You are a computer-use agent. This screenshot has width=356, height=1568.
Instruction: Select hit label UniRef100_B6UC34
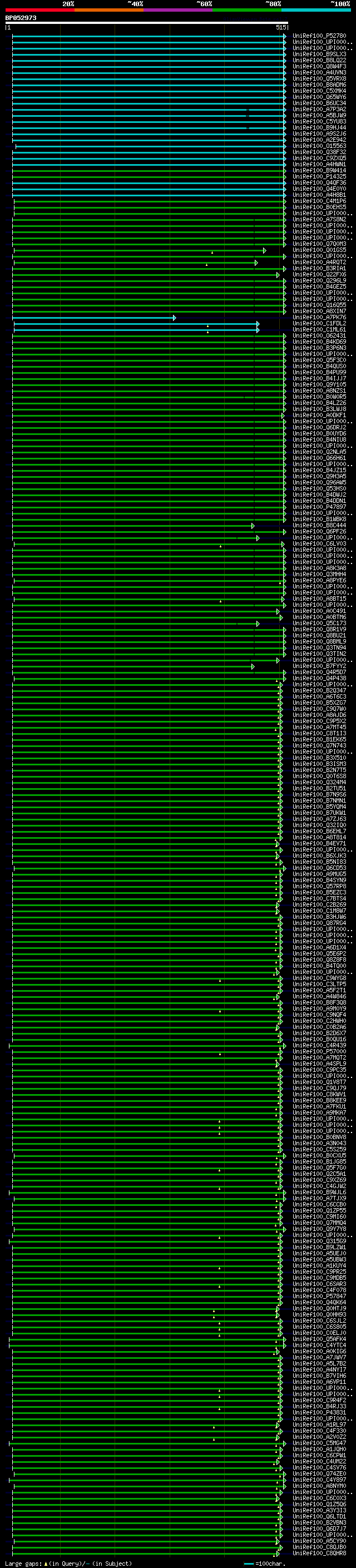click(319, 103)
